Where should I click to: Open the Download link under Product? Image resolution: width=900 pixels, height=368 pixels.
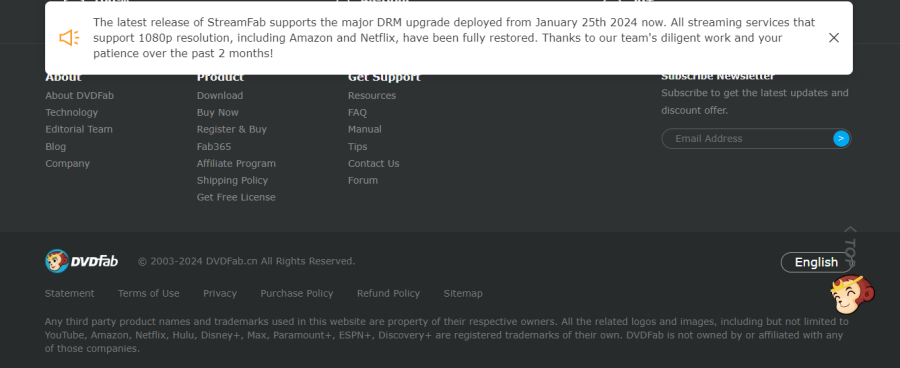pyautogui.click(x=220, y=95)
